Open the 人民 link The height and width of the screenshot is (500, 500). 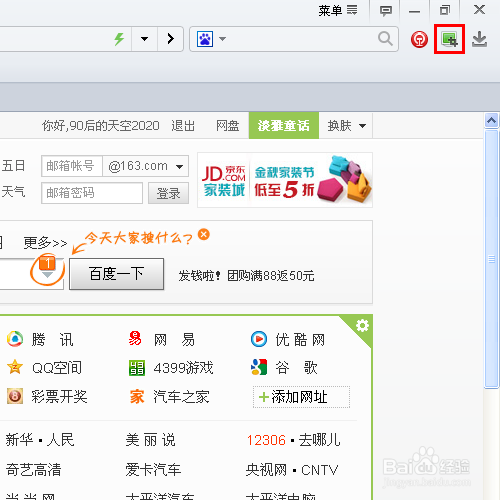coord(60,440)
